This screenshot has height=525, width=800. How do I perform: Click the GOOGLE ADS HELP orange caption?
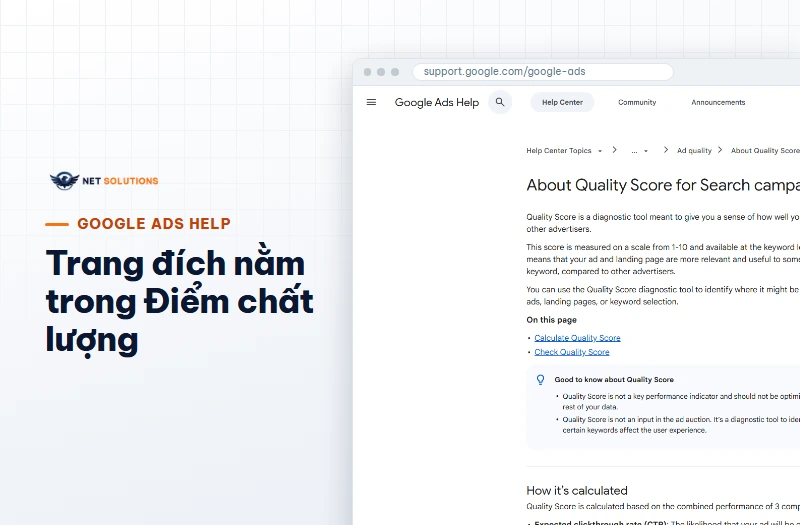point(154,223)
